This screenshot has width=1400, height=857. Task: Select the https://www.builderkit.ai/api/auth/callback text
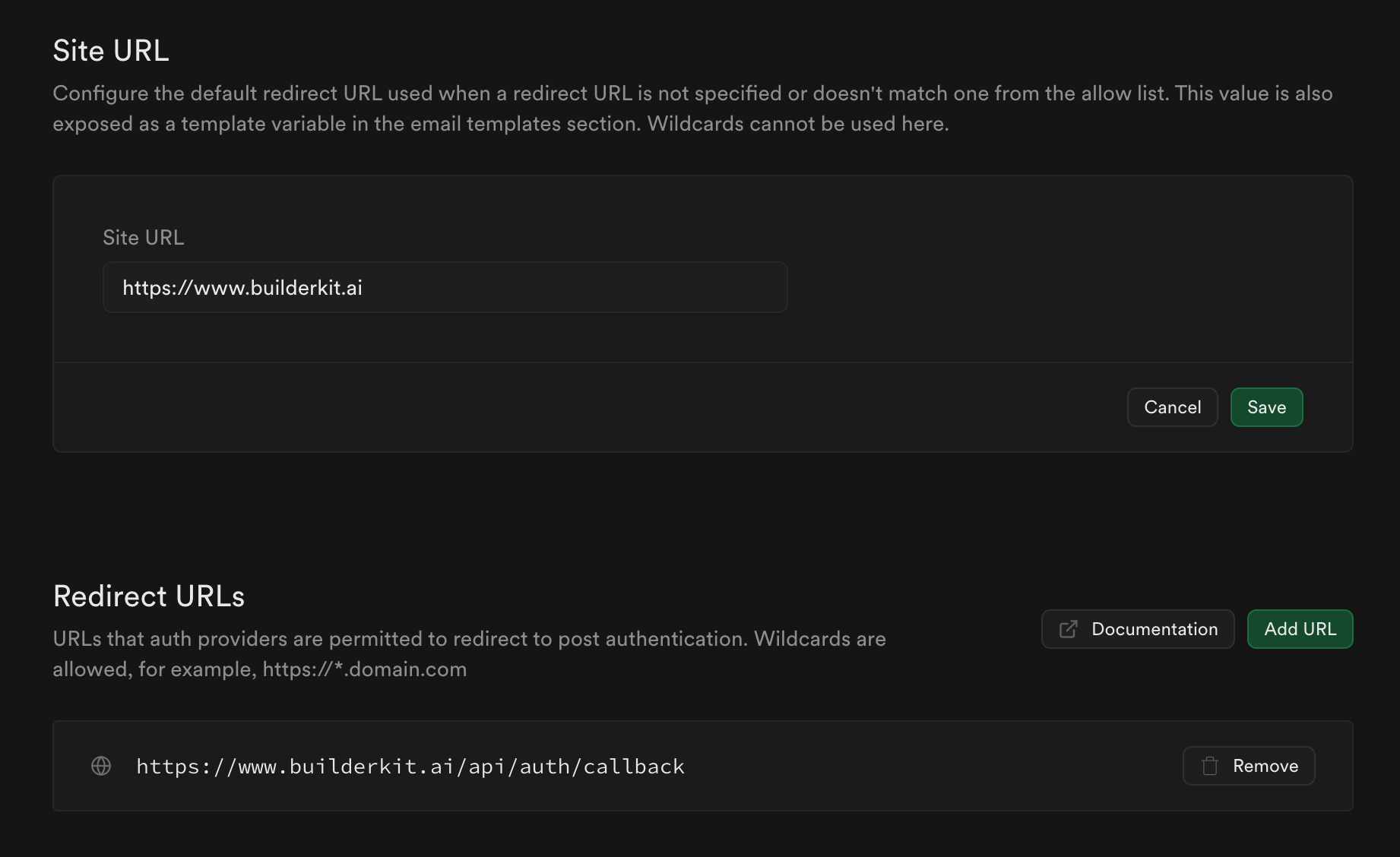click(x=410, y=767)
